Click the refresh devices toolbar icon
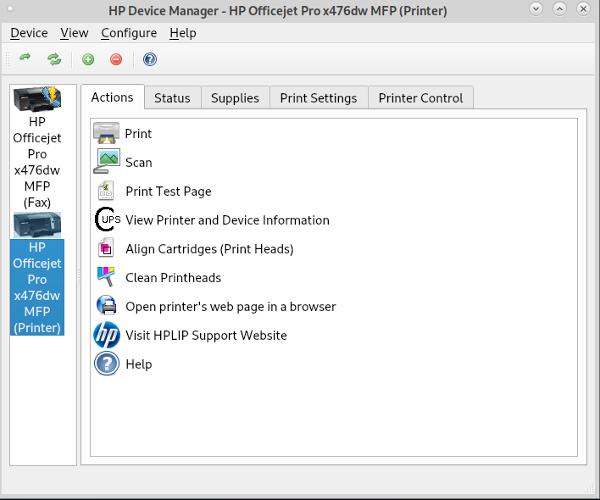 pos(54,59)
